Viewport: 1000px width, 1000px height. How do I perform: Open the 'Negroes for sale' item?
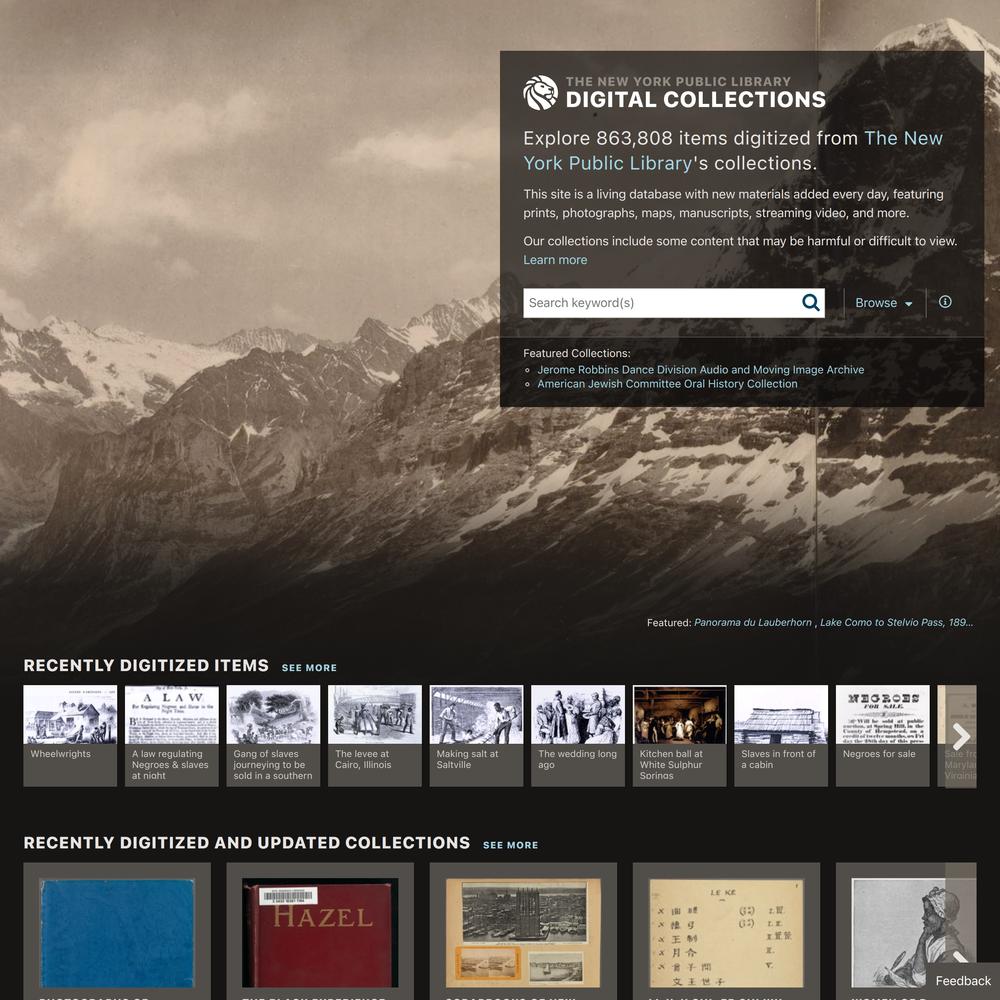[883, 735]
